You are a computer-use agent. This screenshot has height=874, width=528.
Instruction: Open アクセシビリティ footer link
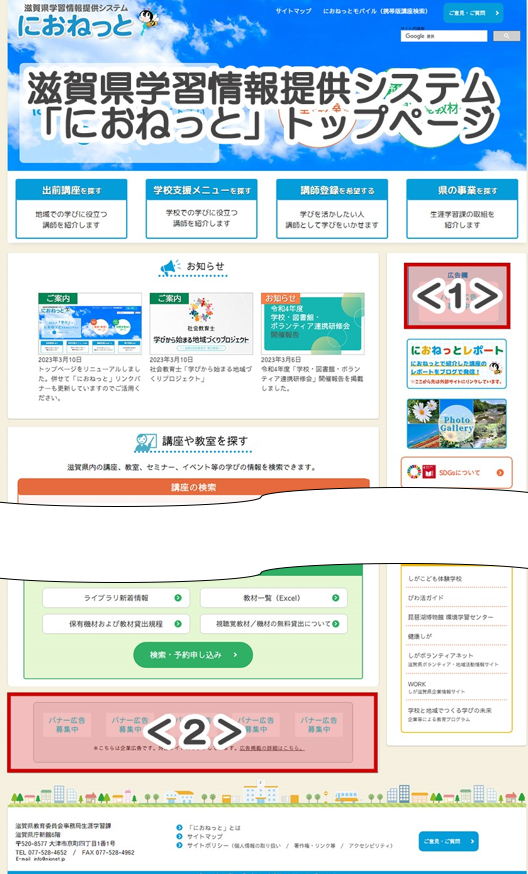point(370,846)
